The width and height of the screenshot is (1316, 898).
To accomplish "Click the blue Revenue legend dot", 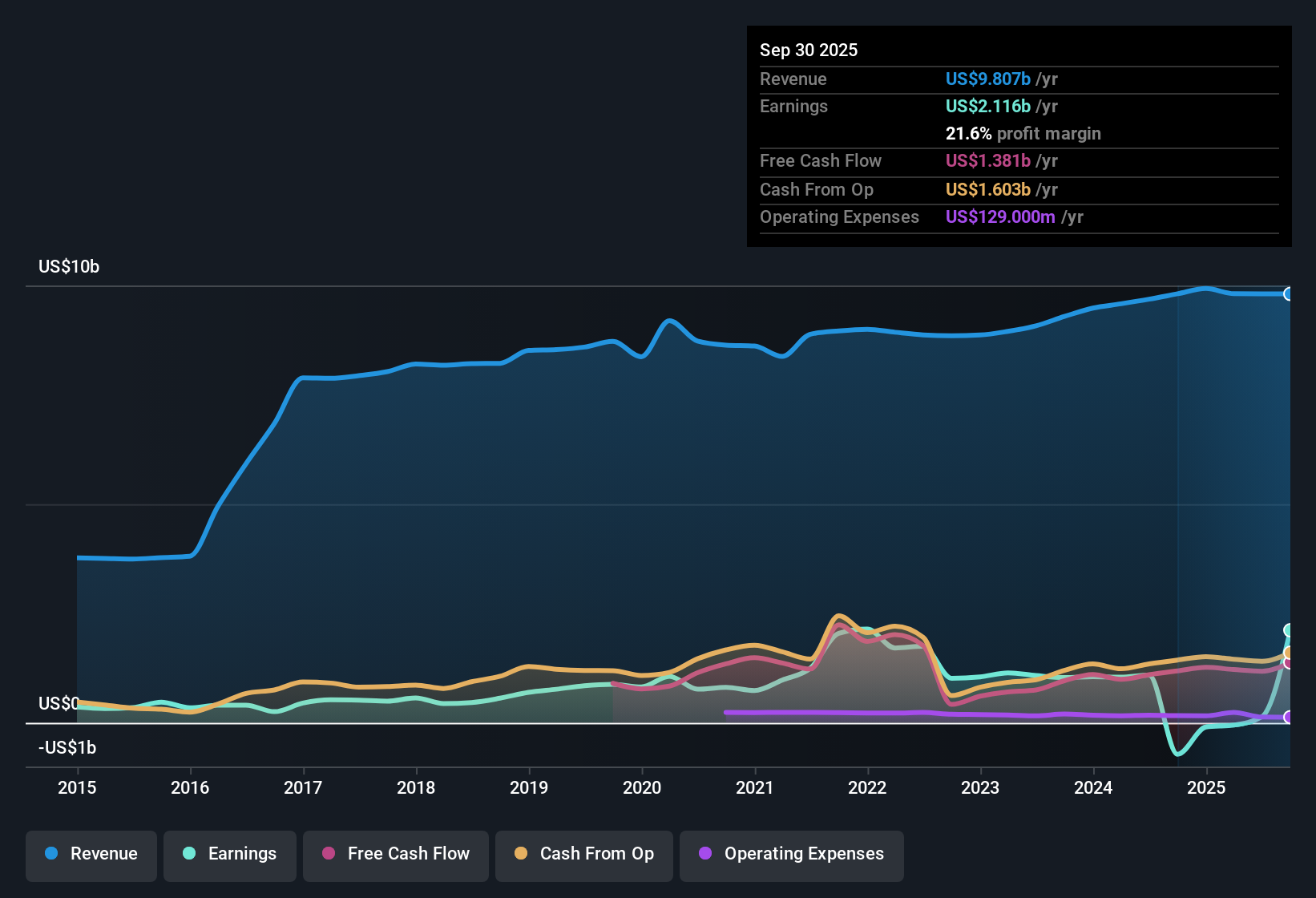I will (x=51, y=853).
